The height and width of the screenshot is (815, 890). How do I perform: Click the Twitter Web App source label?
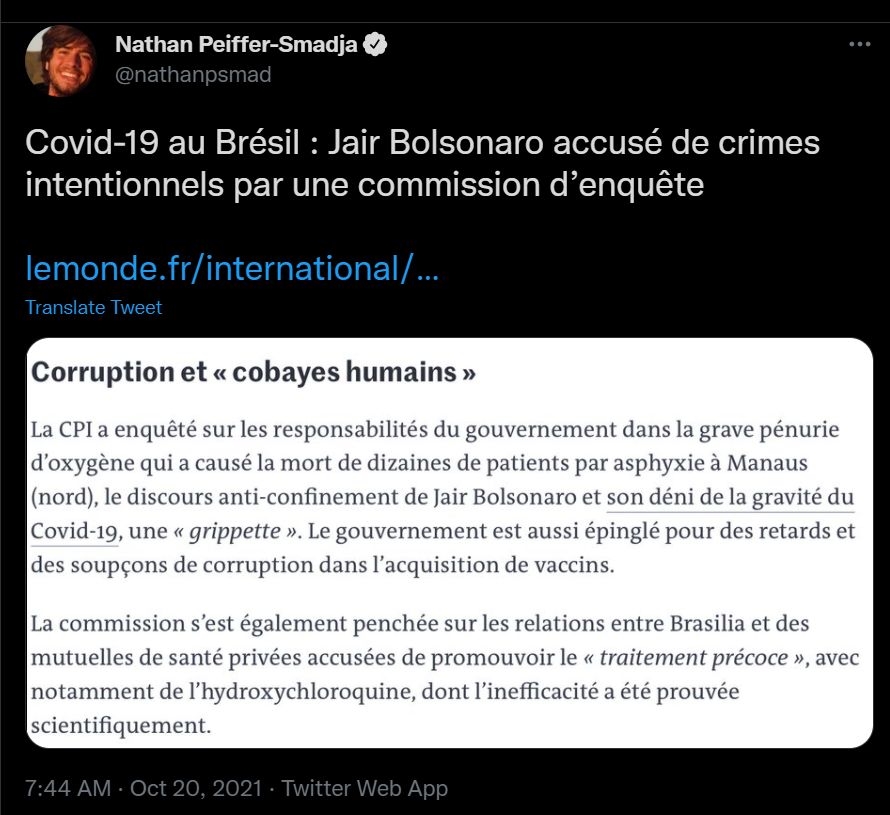(364, 788)
